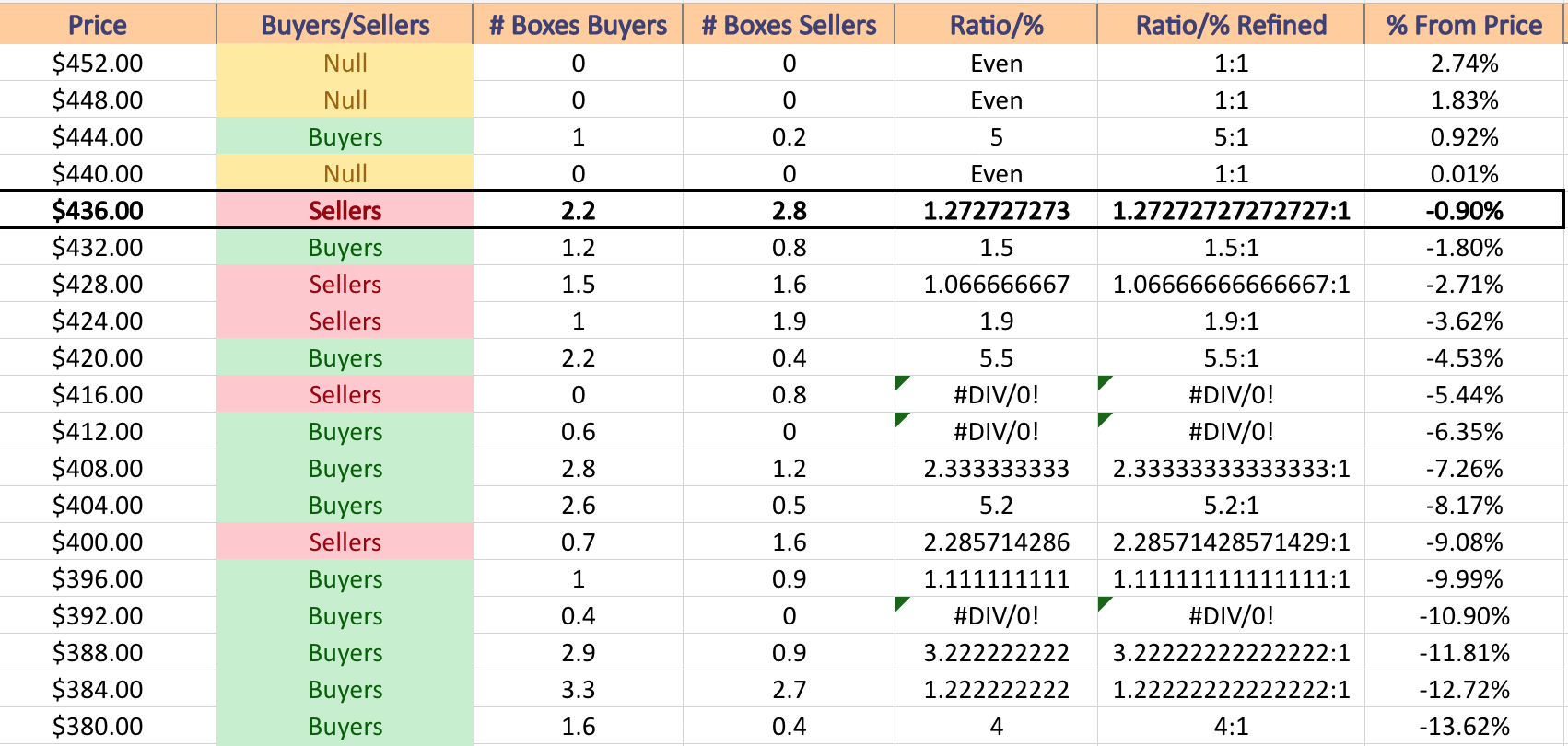
Task: Select the Buyers/Sellers column header
Action: pos(345,25)
